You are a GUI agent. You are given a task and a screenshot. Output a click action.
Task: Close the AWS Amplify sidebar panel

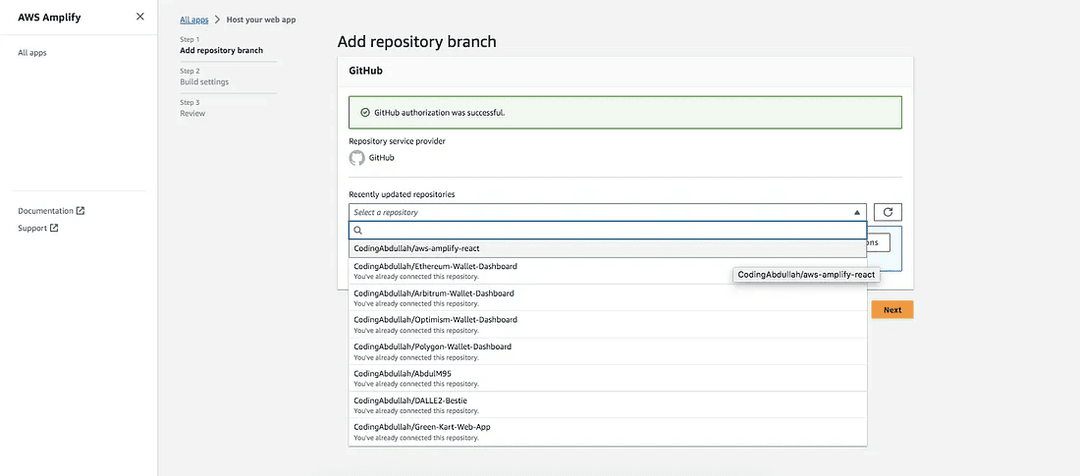point(139,17)
